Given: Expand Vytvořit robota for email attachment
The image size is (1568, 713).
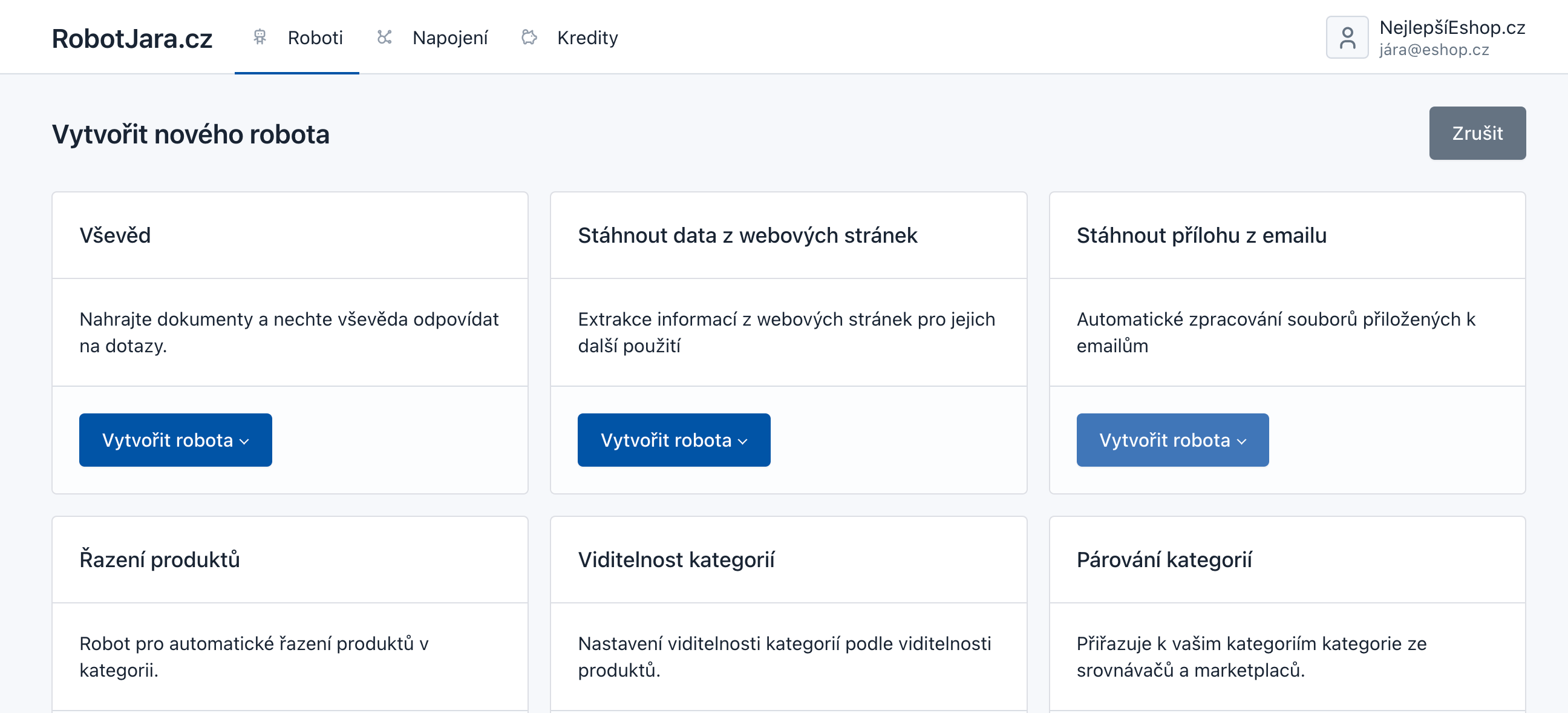Looking at the screenshot, I should point(1172,439).
